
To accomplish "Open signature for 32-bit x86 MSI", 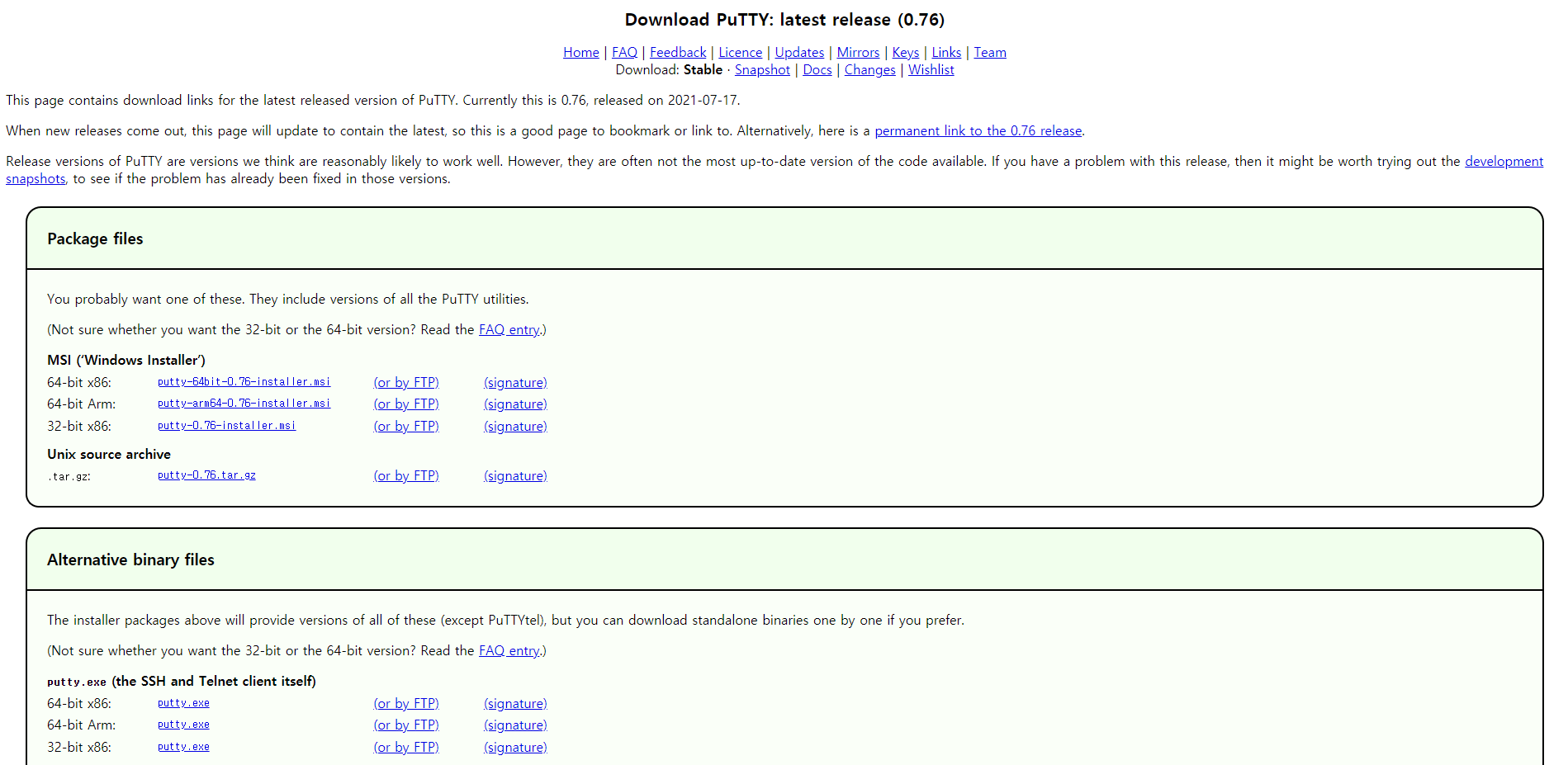I will tap(515, 427).
